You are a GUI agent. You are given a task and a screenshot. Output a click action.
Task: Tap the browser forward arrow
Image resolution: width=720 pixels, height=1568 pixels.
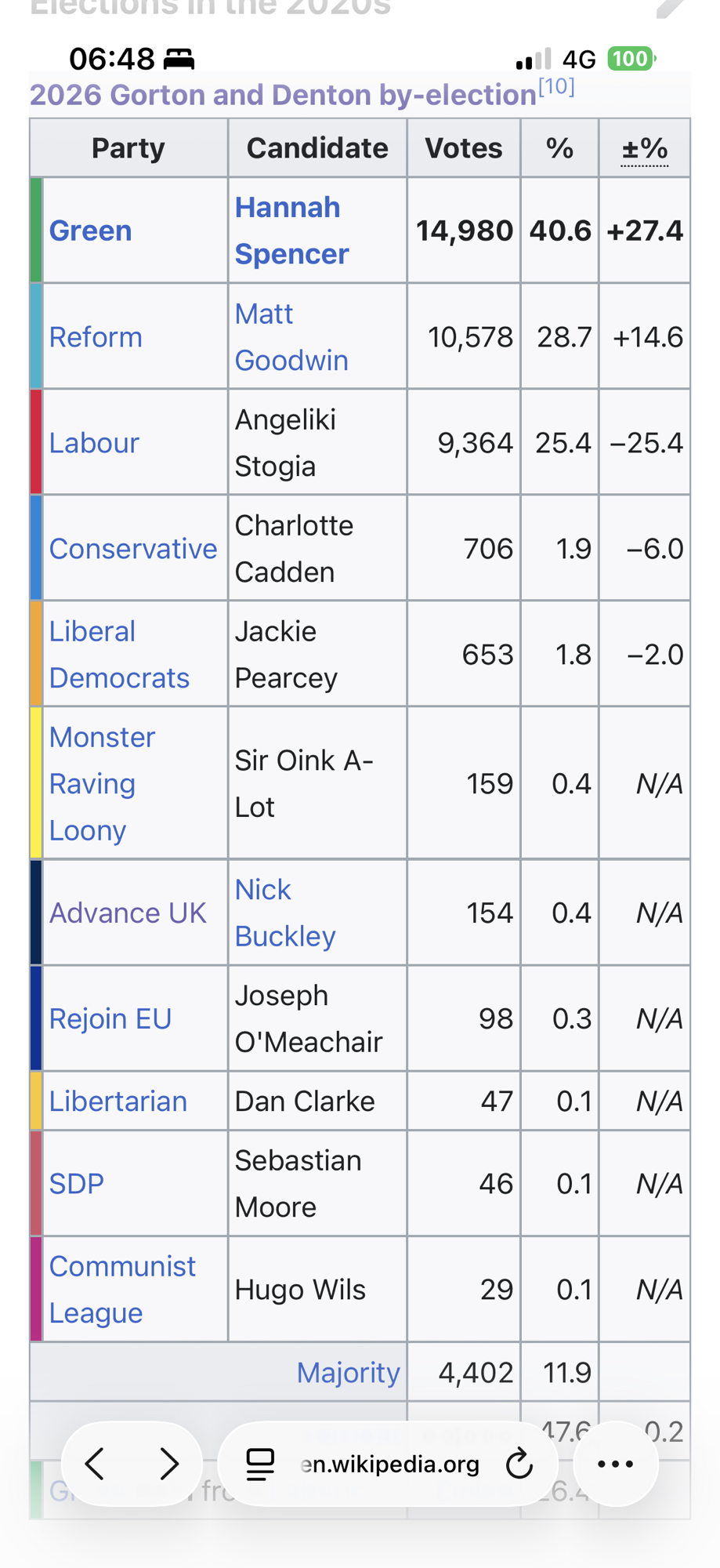tap(168, 1464)
